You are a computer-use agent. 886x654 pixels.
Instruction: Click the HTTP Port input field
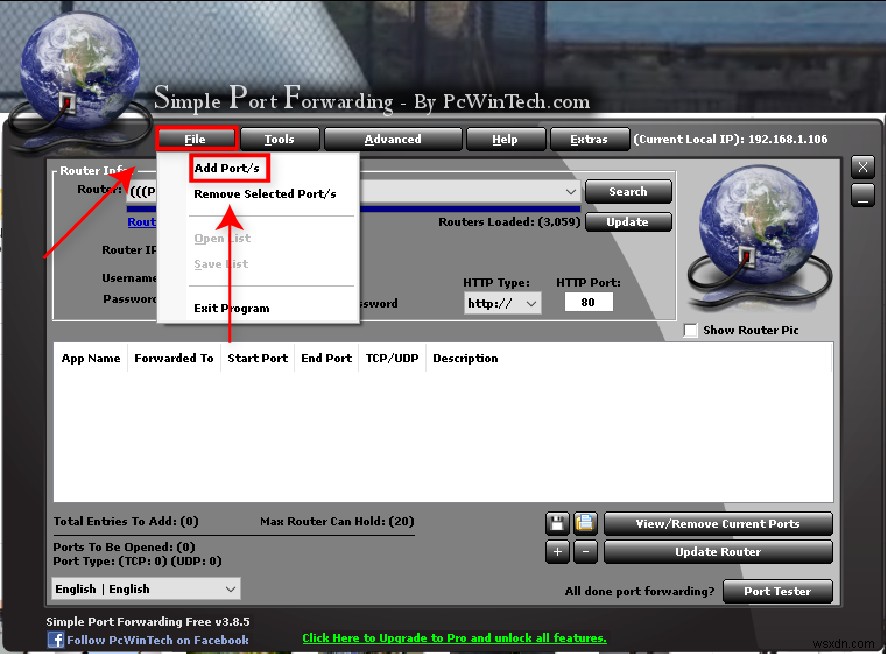click(588, 302)
